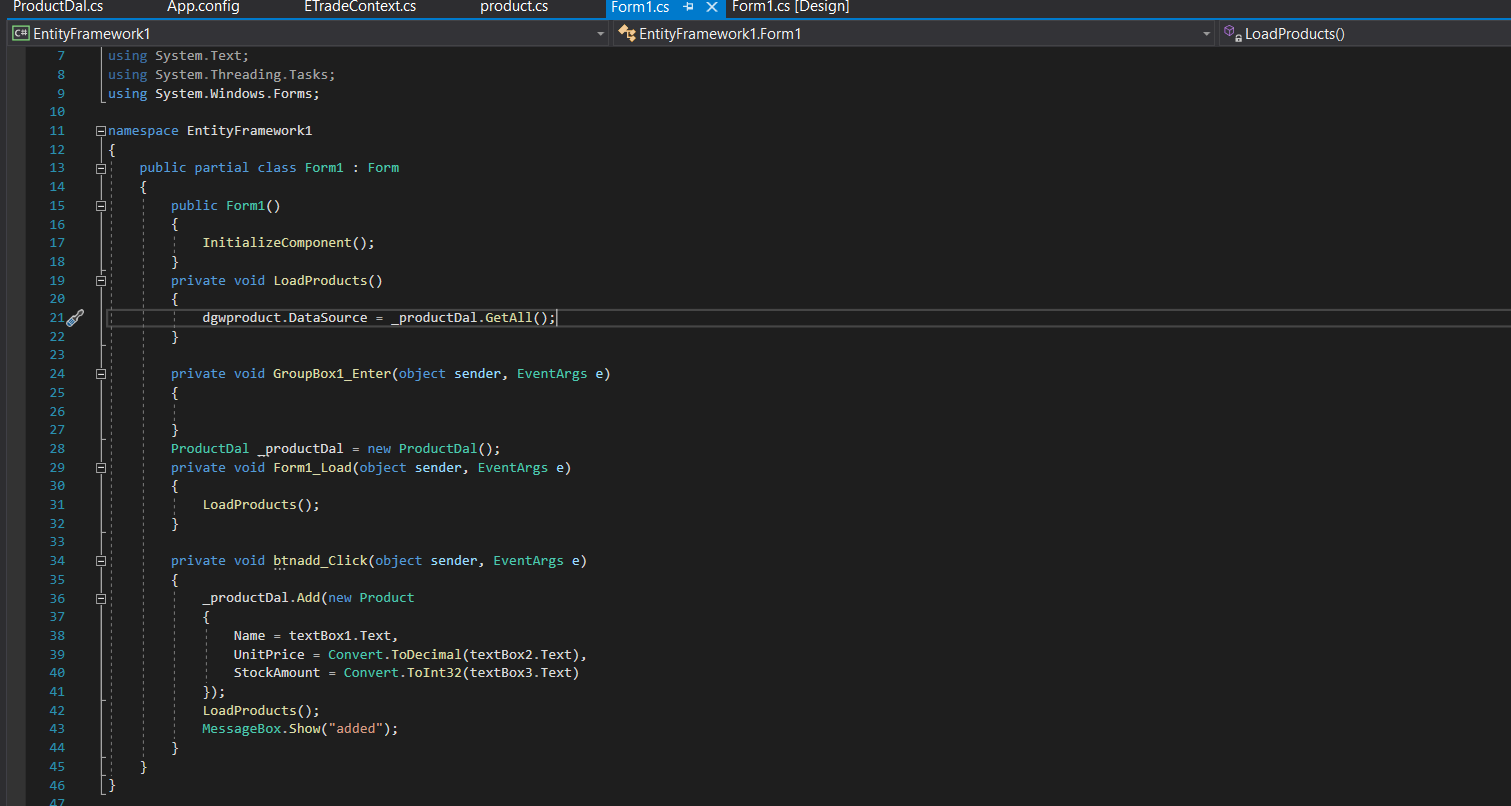The image size is (1511, 806).
Task: Open the EntityFramework1.Form1 type dropdown
Action: click(x=1207, y=34)
